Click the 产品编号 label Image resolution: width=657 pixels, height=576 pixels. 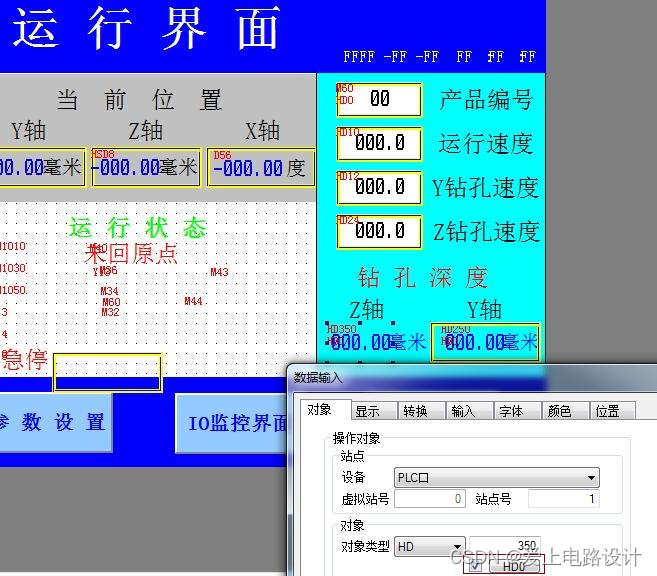coord(486,100)
